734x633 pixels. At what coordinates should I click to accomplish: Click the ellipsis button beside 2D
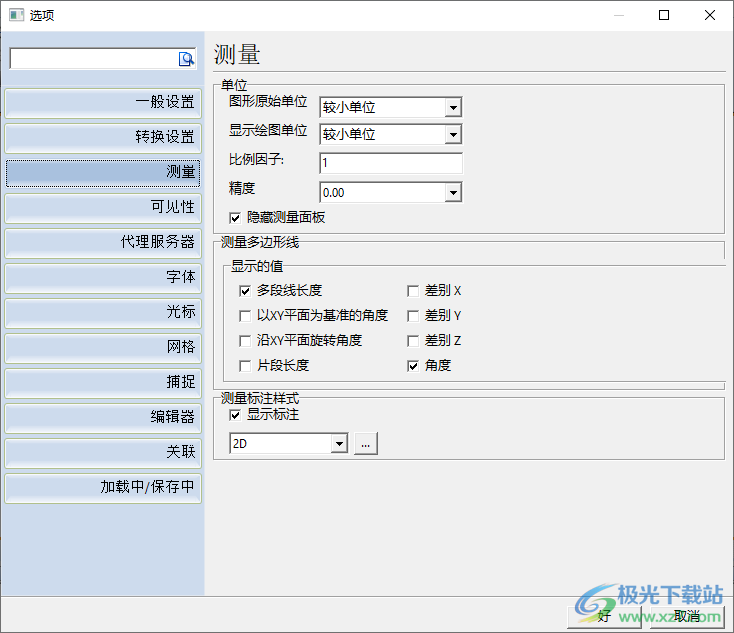click(366, 443)
